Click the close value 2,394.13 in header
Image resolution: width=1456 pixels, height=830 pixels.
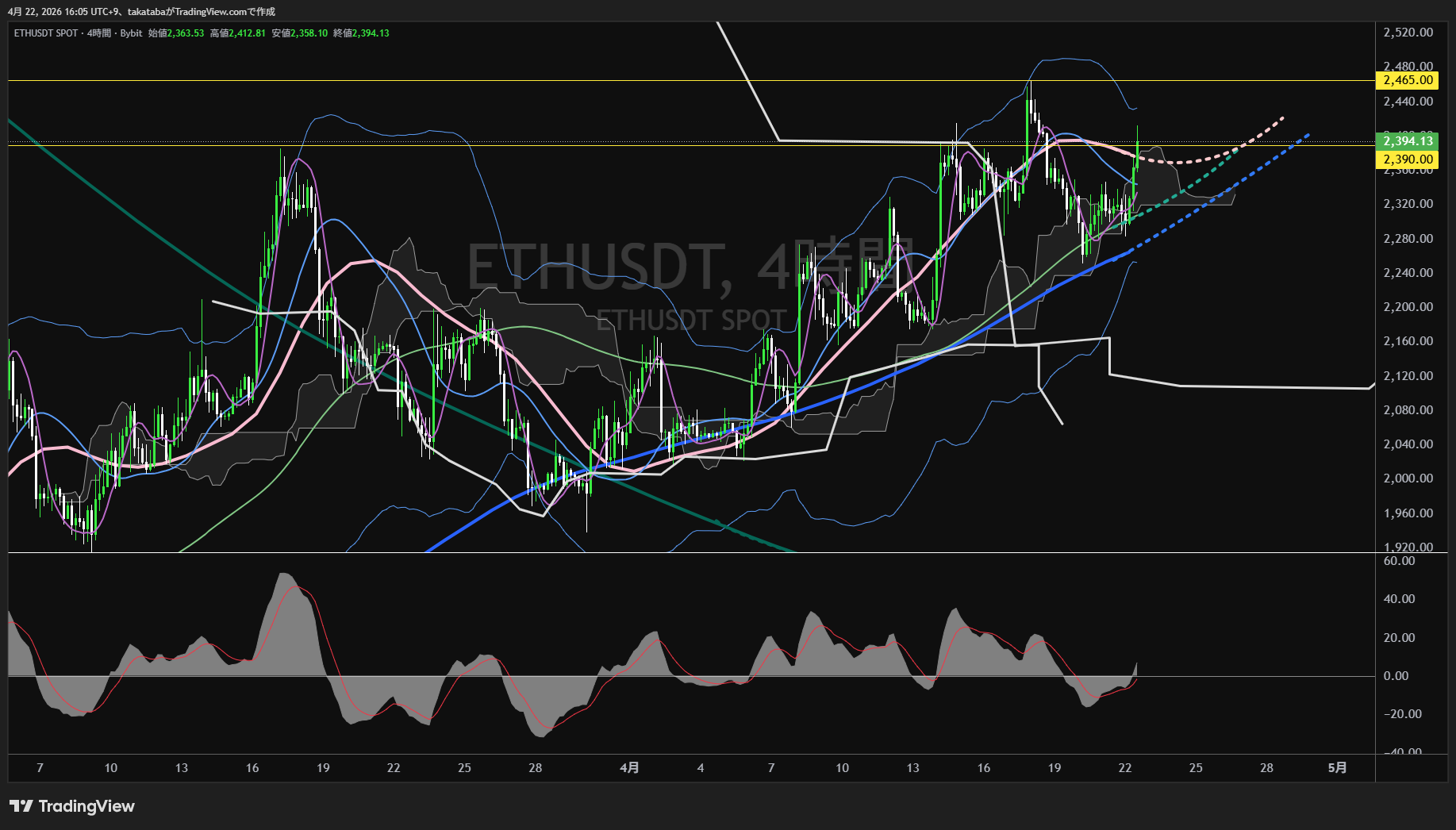371,33
